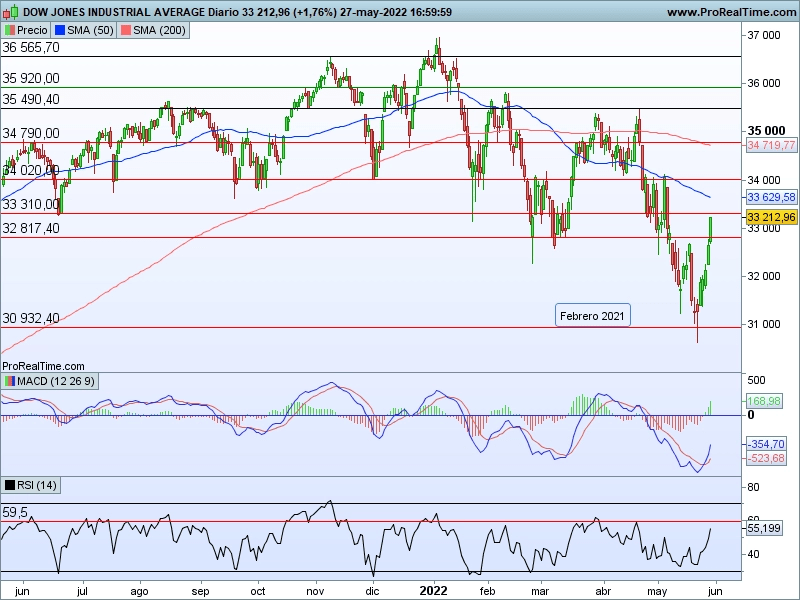Click the 34 020,00 level label
The image size is (800, 600).
point(31,170)
